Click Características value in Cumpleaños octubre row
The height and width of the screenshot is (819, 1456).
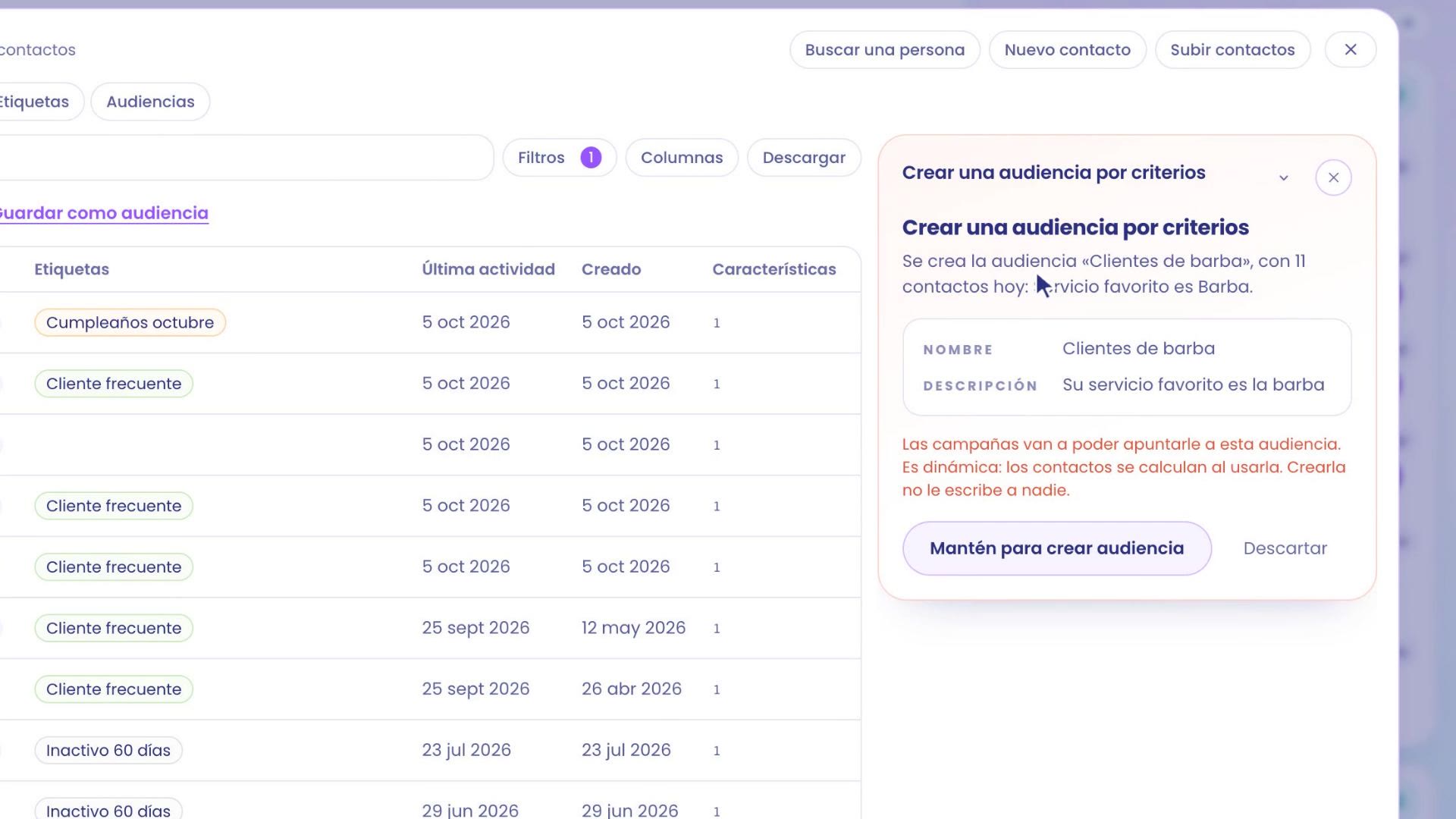(x=717, y=323)
